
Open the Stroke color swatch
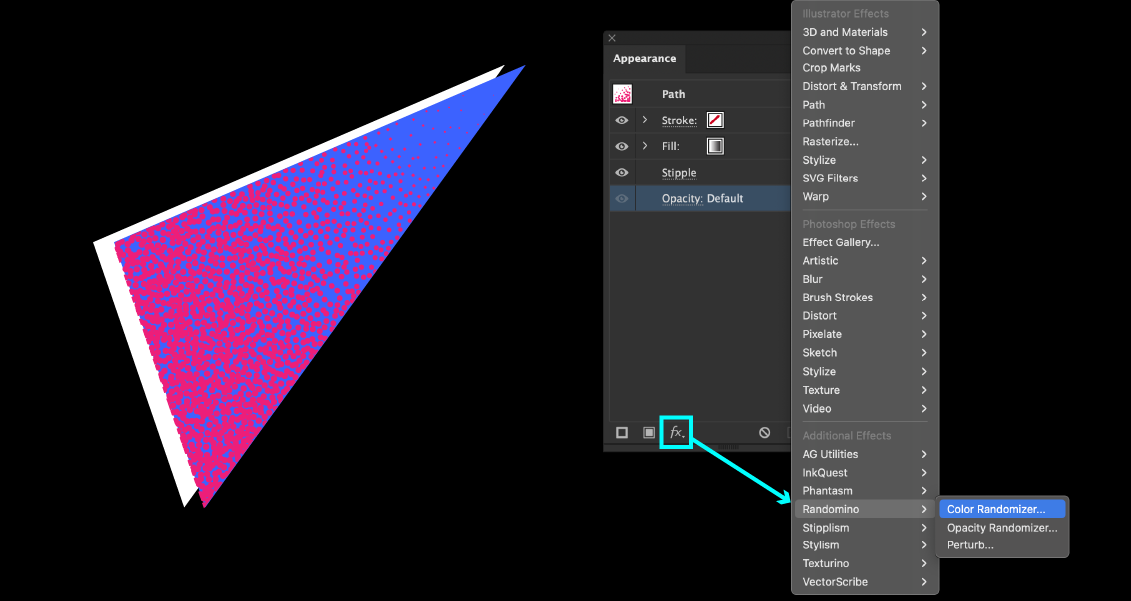(x=715, y=120)
